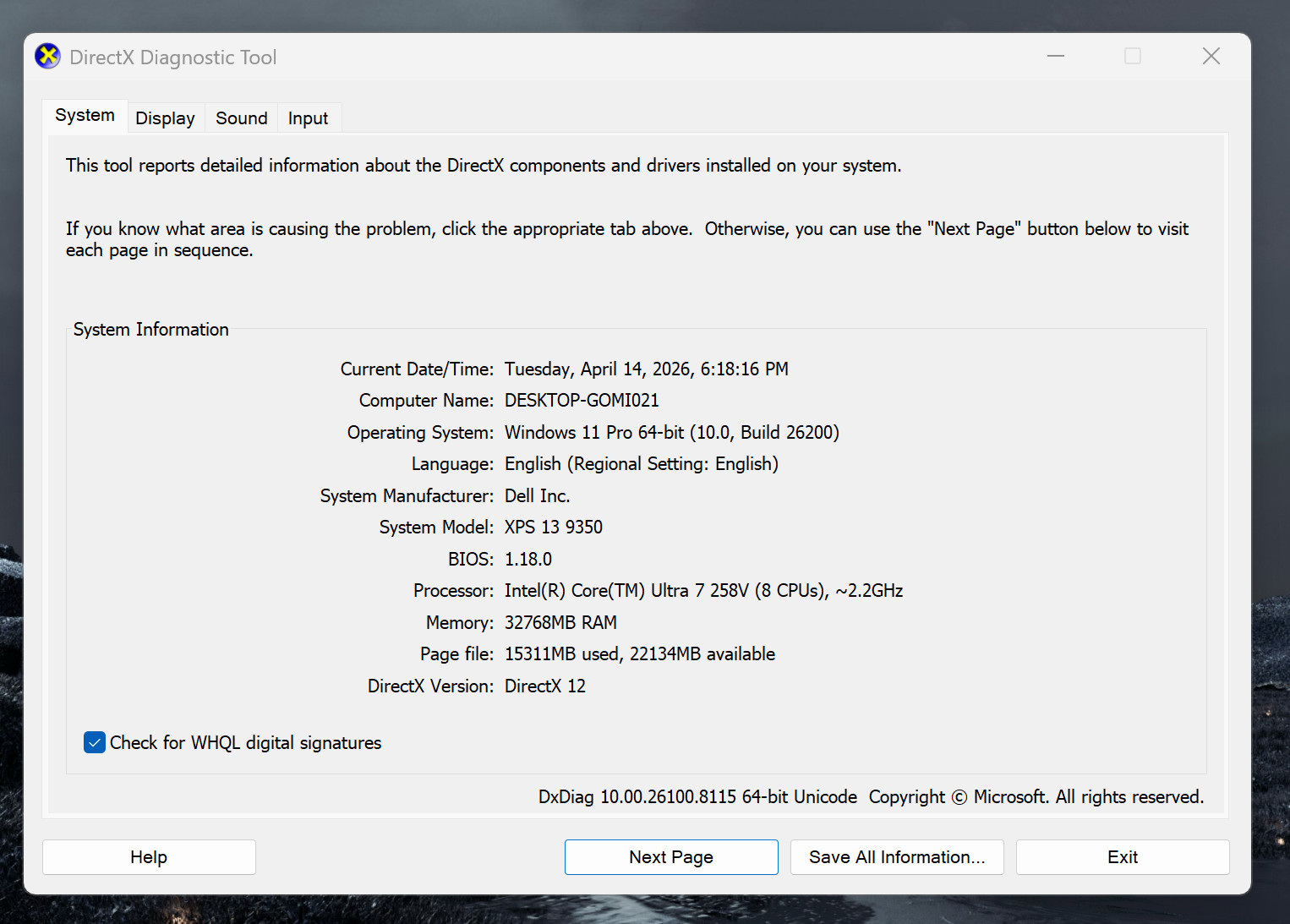Click the BIOS version 1.18.0
This screenshot has width=1290, height=924.
pos(528,559)
